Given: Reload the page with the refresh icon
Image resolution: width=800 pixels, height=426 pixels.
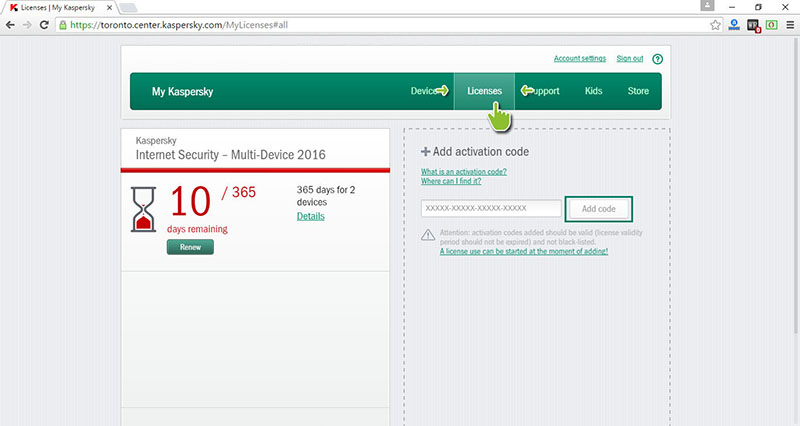Looking at the screenshot, I should tap(44, 25).
